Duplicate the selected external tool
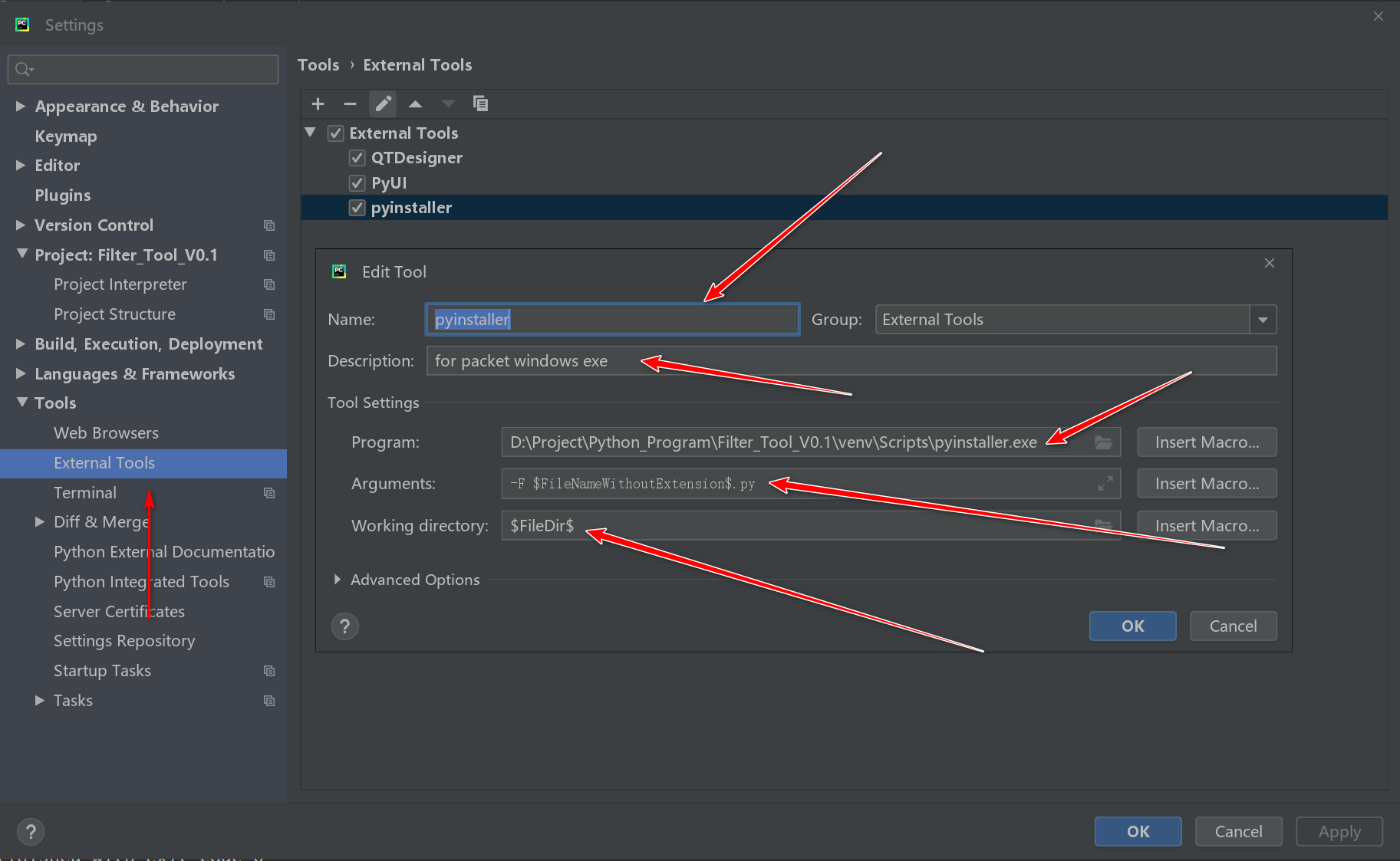 click(481, 104)
